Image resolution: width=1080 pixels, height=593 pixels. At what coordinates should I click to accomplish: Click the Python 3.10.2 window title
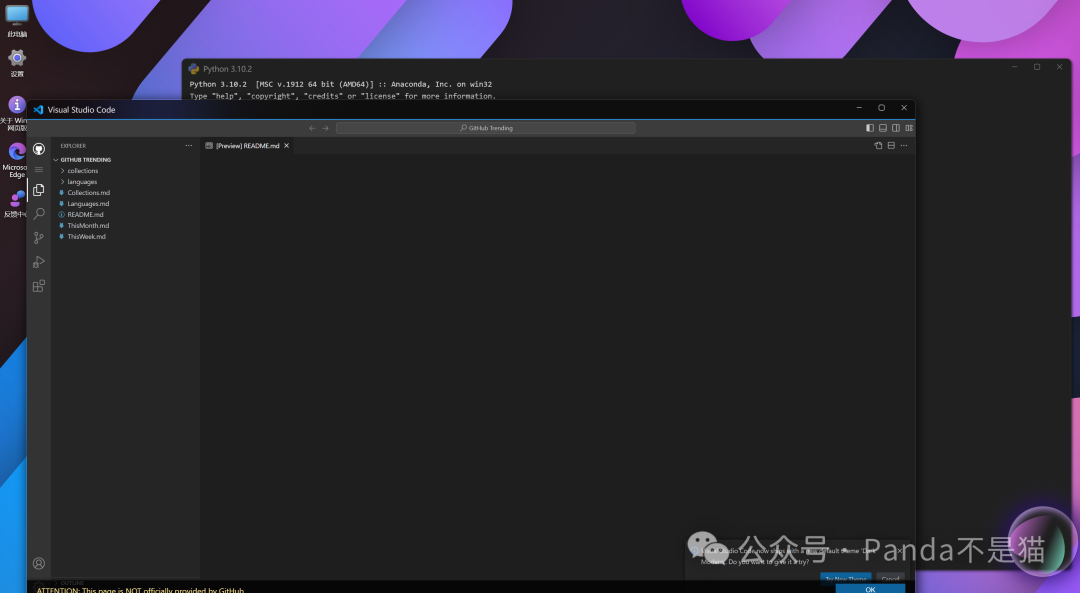(x=227, y=69)
